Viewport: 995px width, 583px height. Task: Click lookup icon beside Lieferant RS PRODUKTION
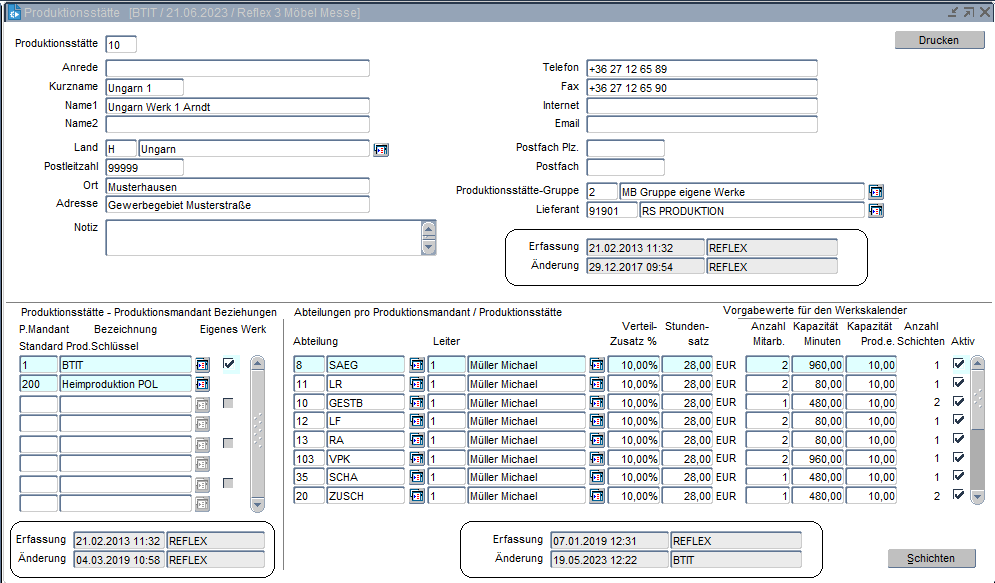click(x=876, y=210)
